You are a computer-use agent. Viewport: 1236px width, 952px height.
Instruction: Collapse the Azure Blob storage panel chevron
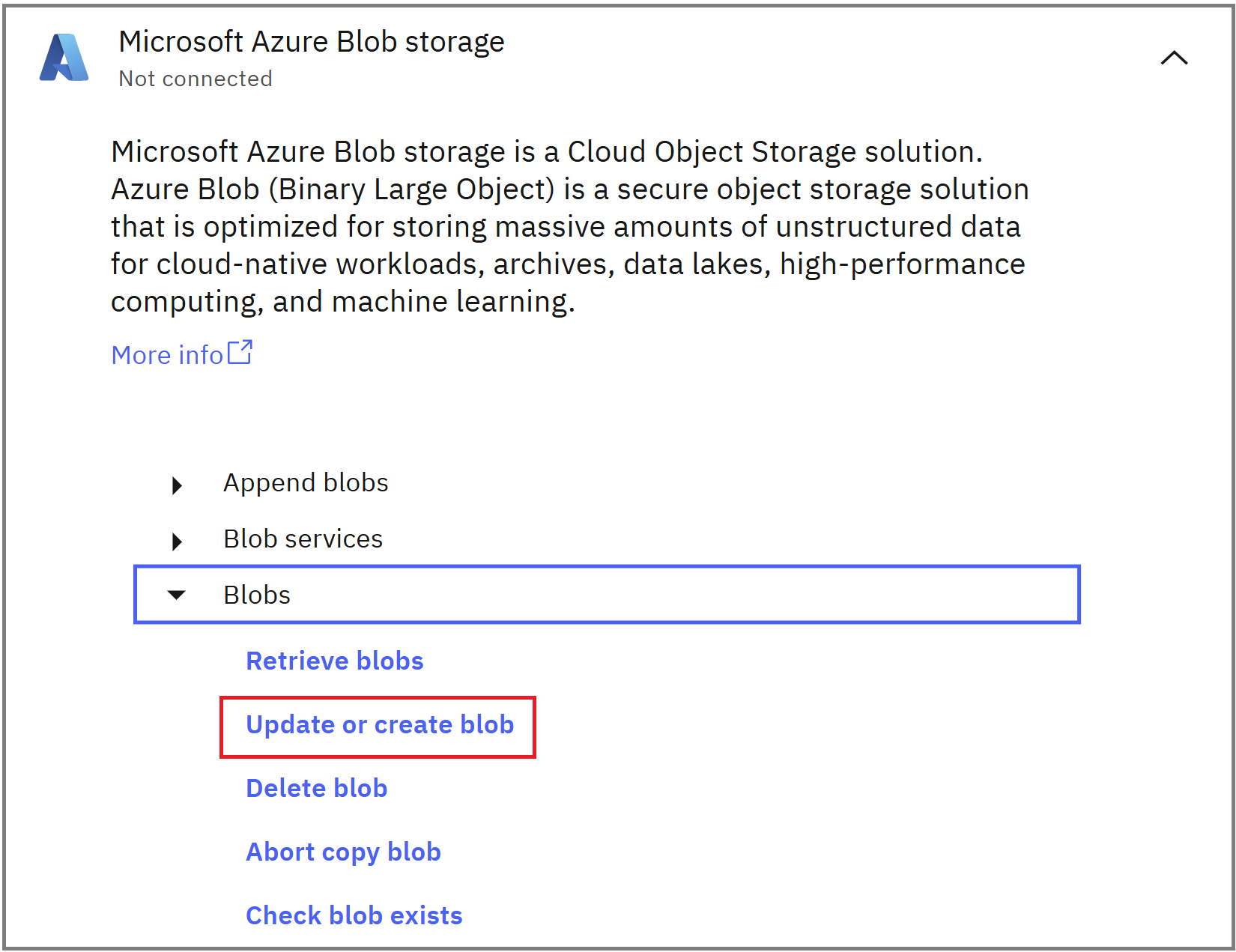1174,58
